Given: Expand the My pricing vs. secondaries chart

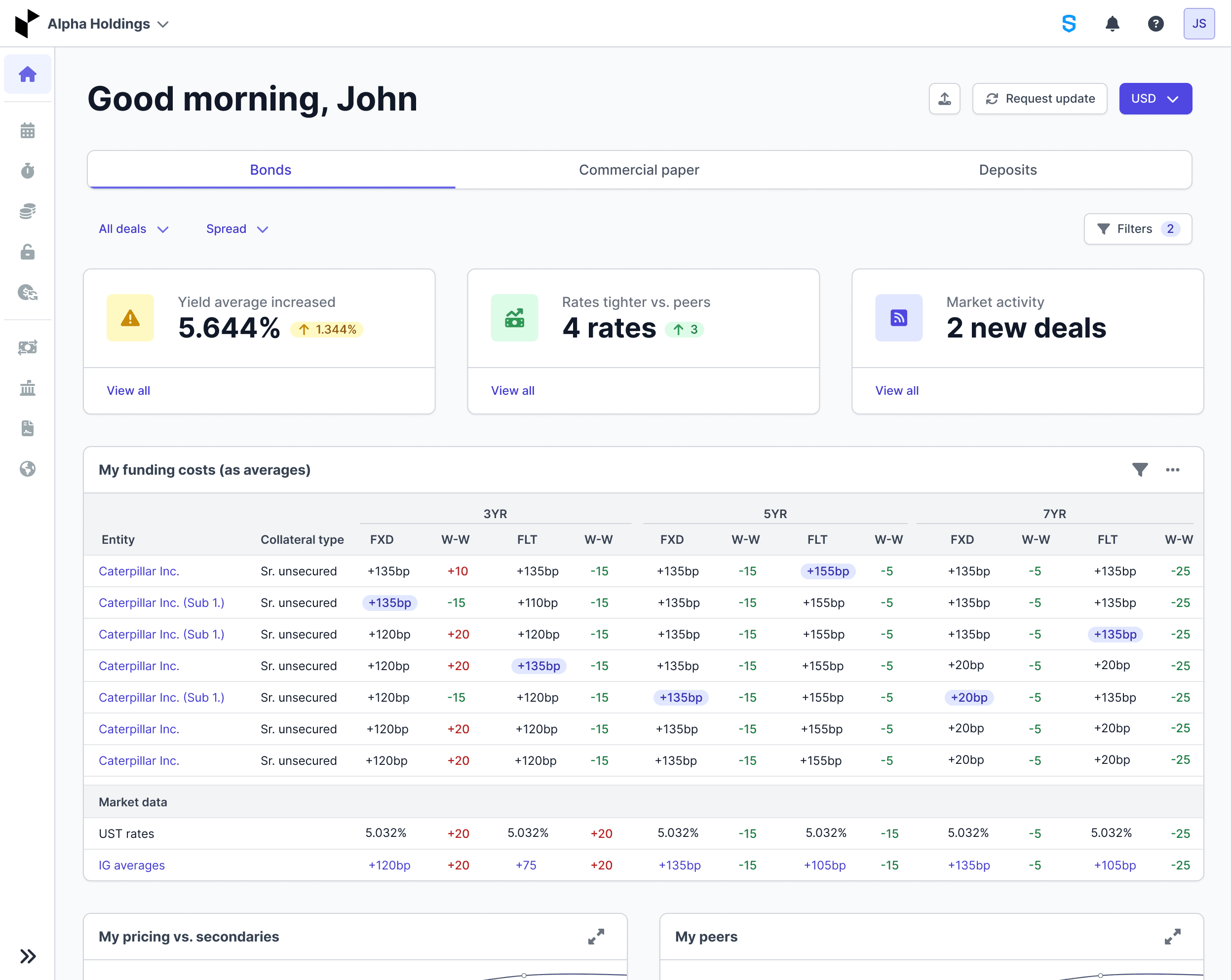Looking at the screenshot, I should [596, 937].
